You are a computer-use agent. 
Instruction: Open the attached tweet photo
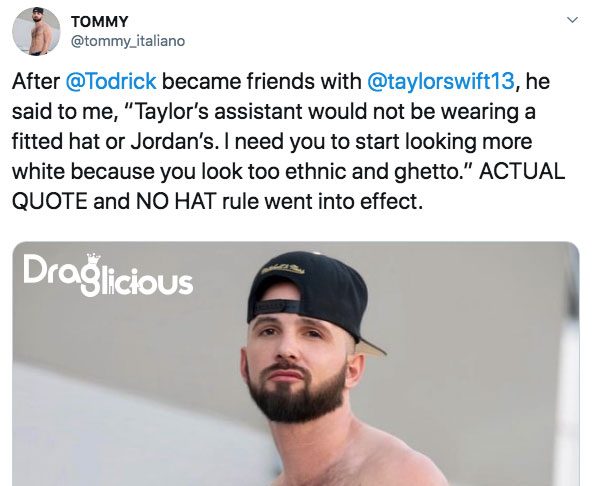[296, 364]
